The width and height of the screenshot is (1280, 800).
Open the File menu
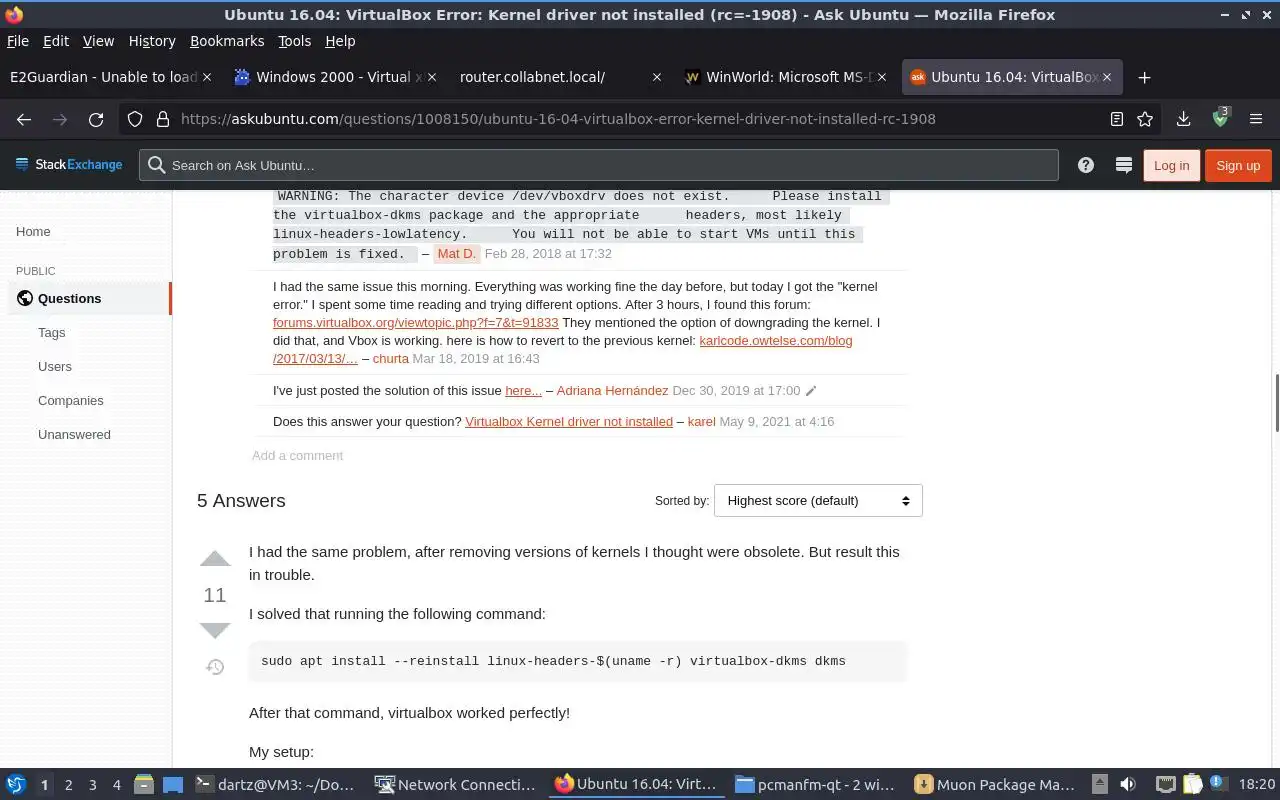(17, 41)
